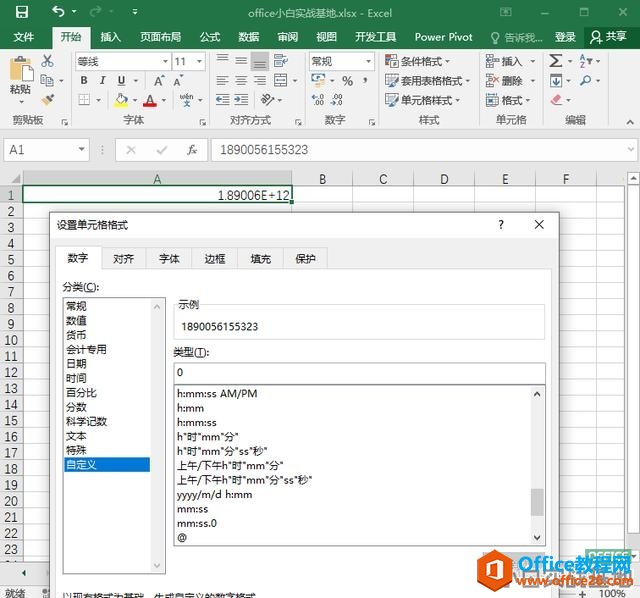Click the Paste clipboard icon
The image size is (640, 598).
21,69
